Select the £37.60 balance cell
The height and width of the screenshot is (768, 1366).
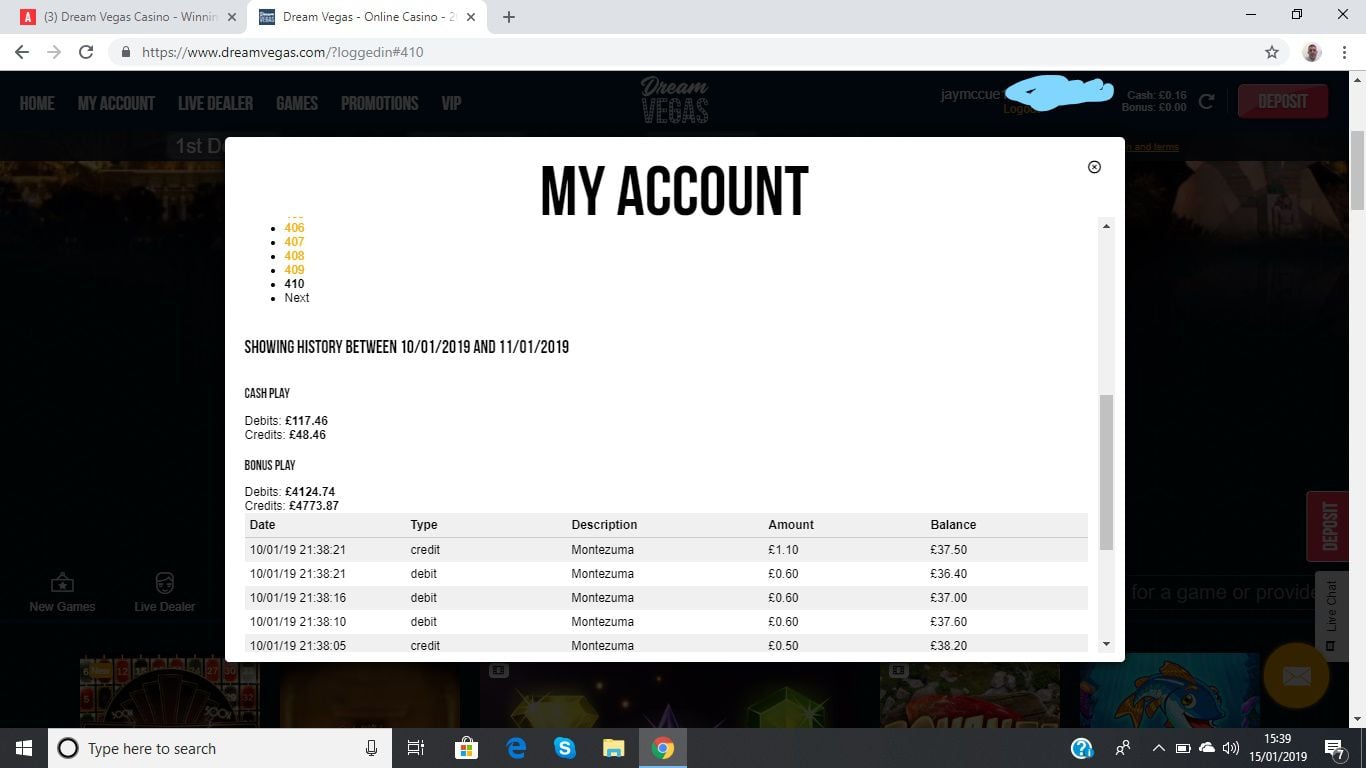pos(948,622)
